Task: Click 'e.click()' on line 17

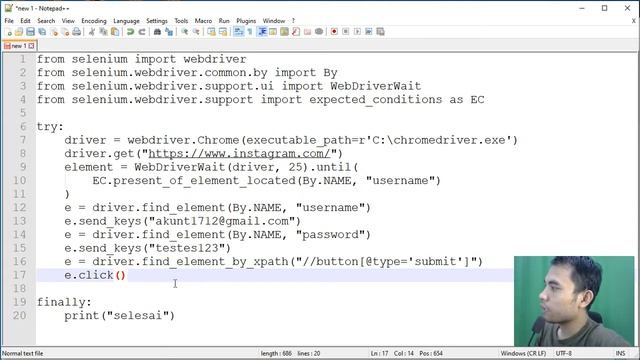Action: pos(95,275)
